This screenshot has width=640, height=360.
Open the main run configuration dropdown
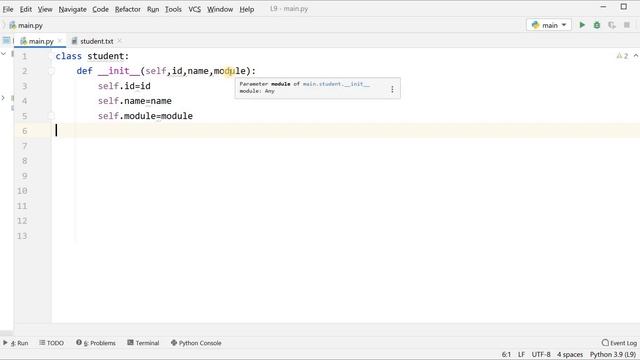[x=549, y=25]
